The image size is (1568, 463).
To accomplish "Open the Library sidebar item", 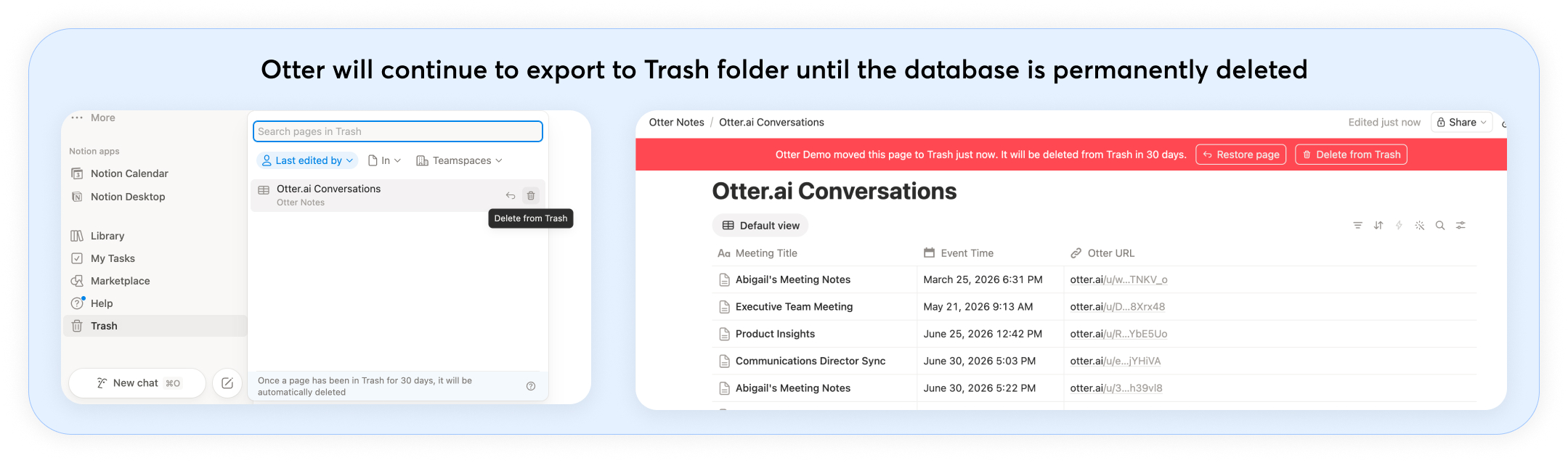I will [98, 236].
